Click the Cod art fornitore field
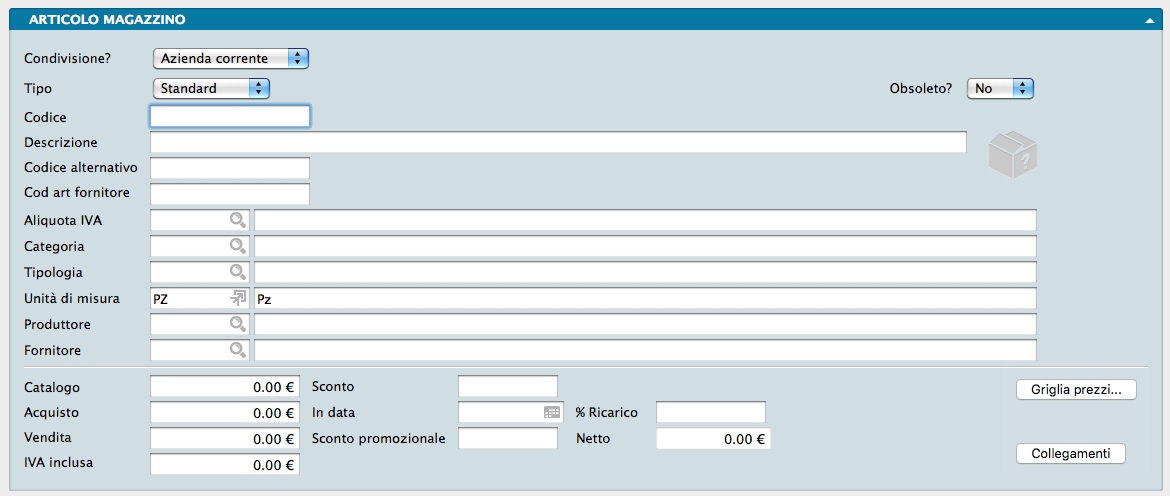 [x=230, y=193]
